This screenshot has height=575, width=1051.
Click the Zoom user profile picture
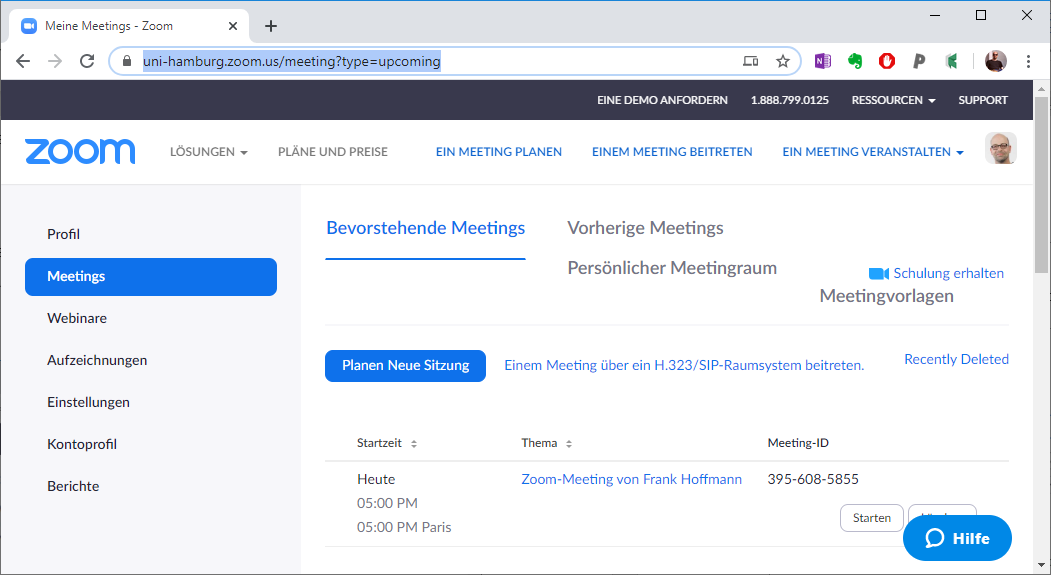pyautogui.click(x=1001, y=148)
